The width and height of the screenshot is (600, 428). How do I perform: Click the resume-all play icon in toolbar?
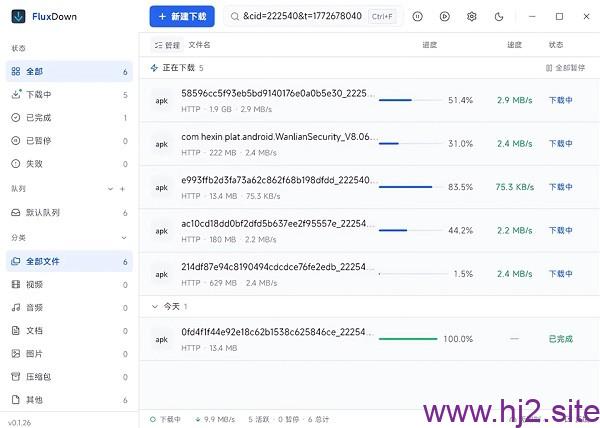445,16
